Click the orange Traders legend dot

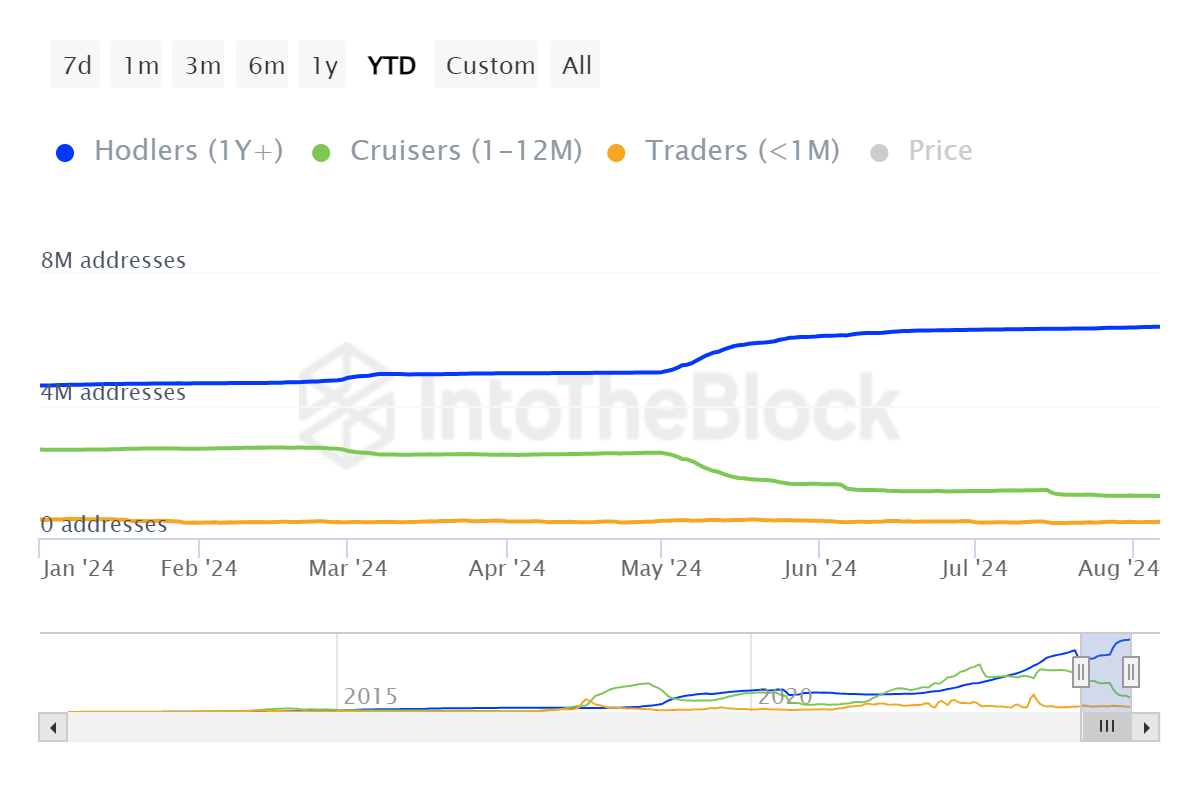point(616,153)
